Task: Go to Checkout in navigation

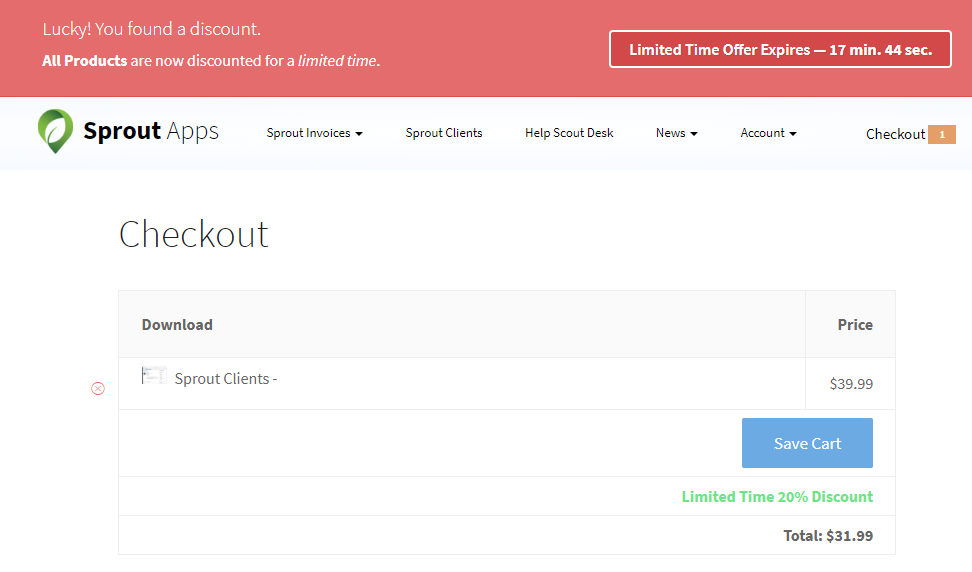Action: [x=895, y=134]
